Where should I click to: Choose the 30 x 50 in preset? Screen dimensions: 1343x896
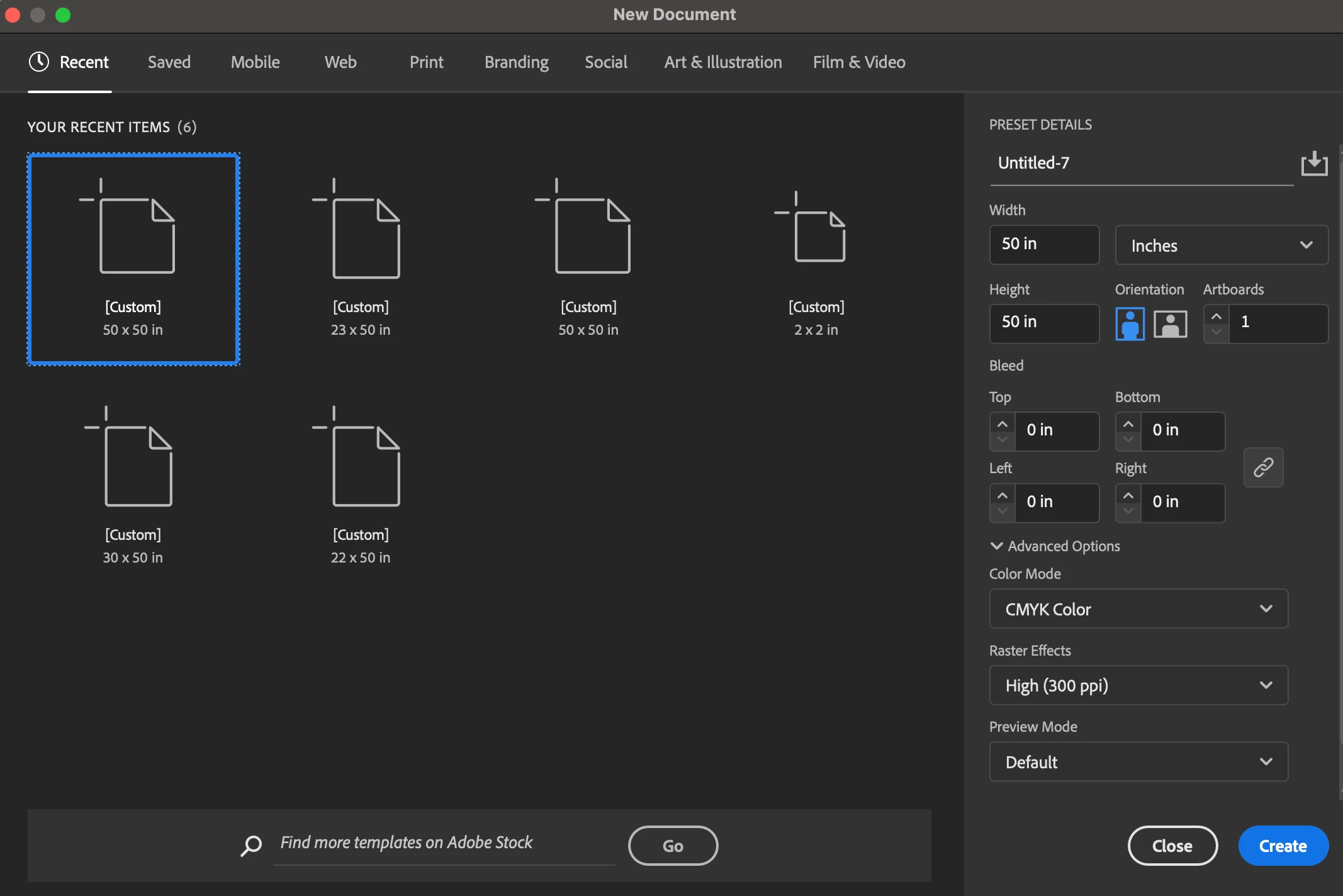click(133, 486)
